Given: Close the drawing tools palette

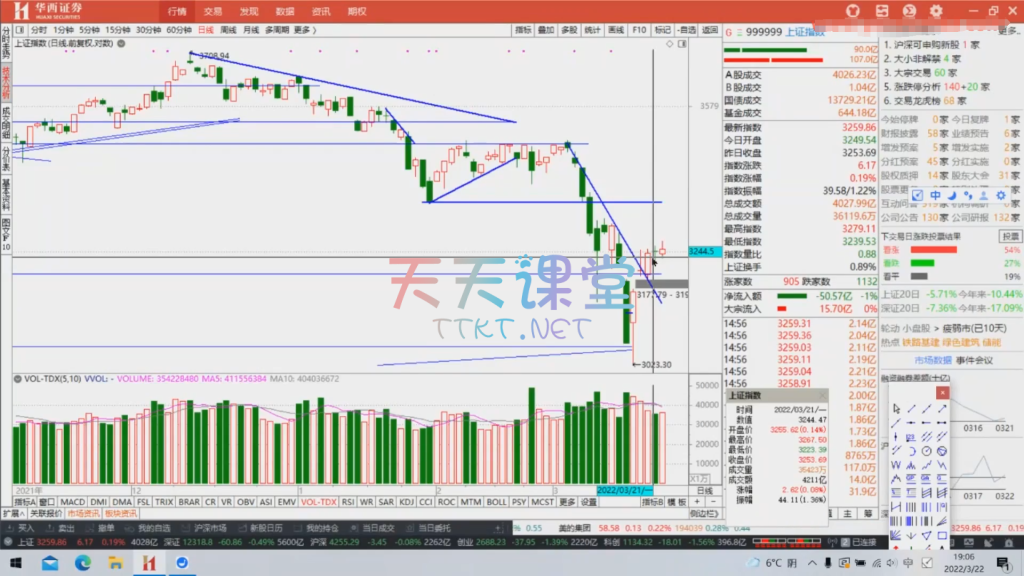Looking at the screenshot, I should coord(942,393).
